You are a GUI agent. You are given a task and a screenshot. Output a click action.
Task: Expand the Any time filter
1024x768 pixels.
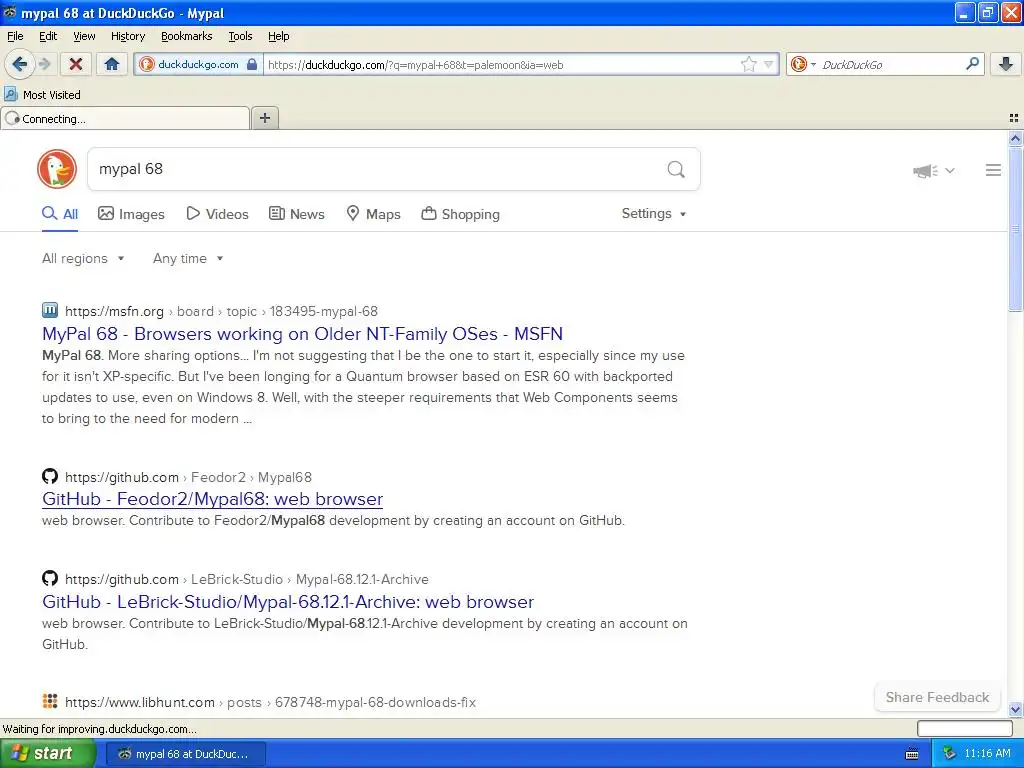click(x=188, y=259)
